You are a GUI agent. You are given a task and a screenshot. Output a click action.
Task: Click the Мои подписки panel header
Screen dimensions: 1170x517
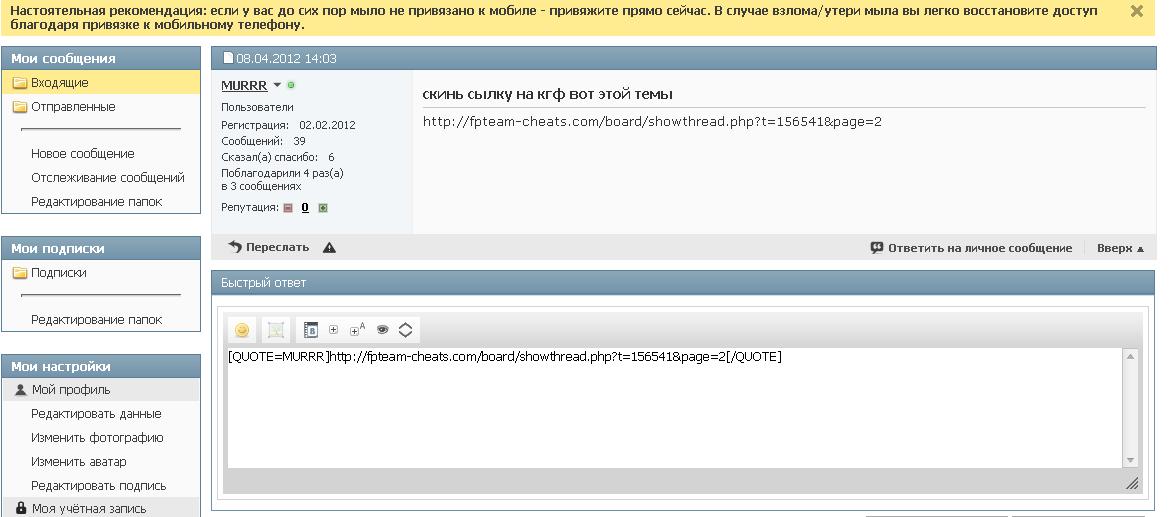pyautogui.click(x=101, y=248)
